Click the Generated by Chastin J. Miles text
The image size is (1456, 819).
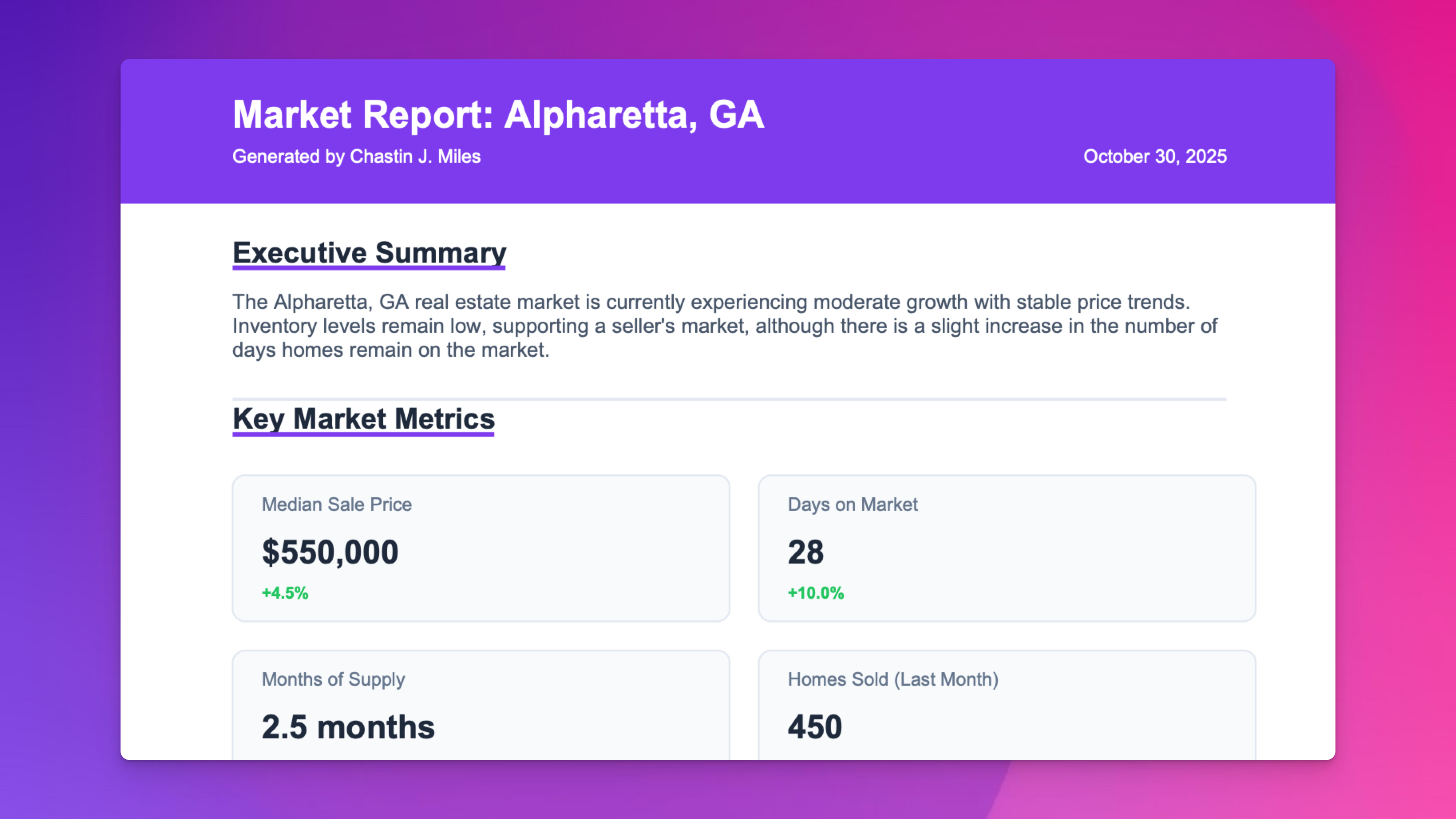[x=356, y=156]
